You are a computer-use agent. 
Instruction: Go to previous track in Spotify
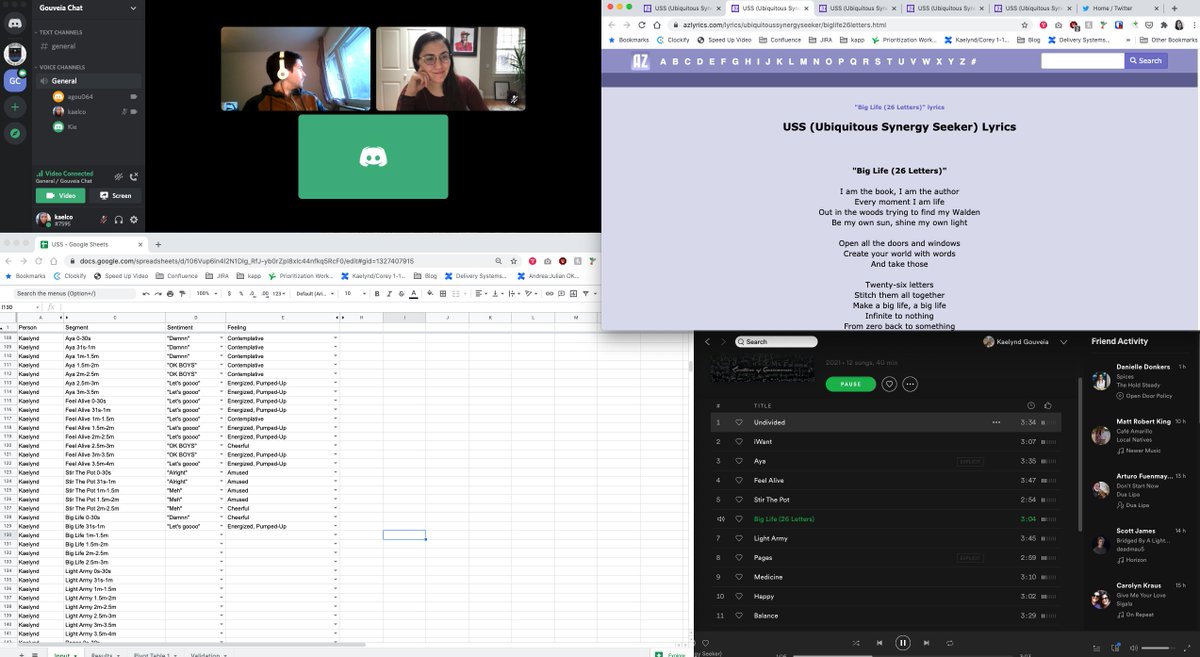(x=879, y=643)
